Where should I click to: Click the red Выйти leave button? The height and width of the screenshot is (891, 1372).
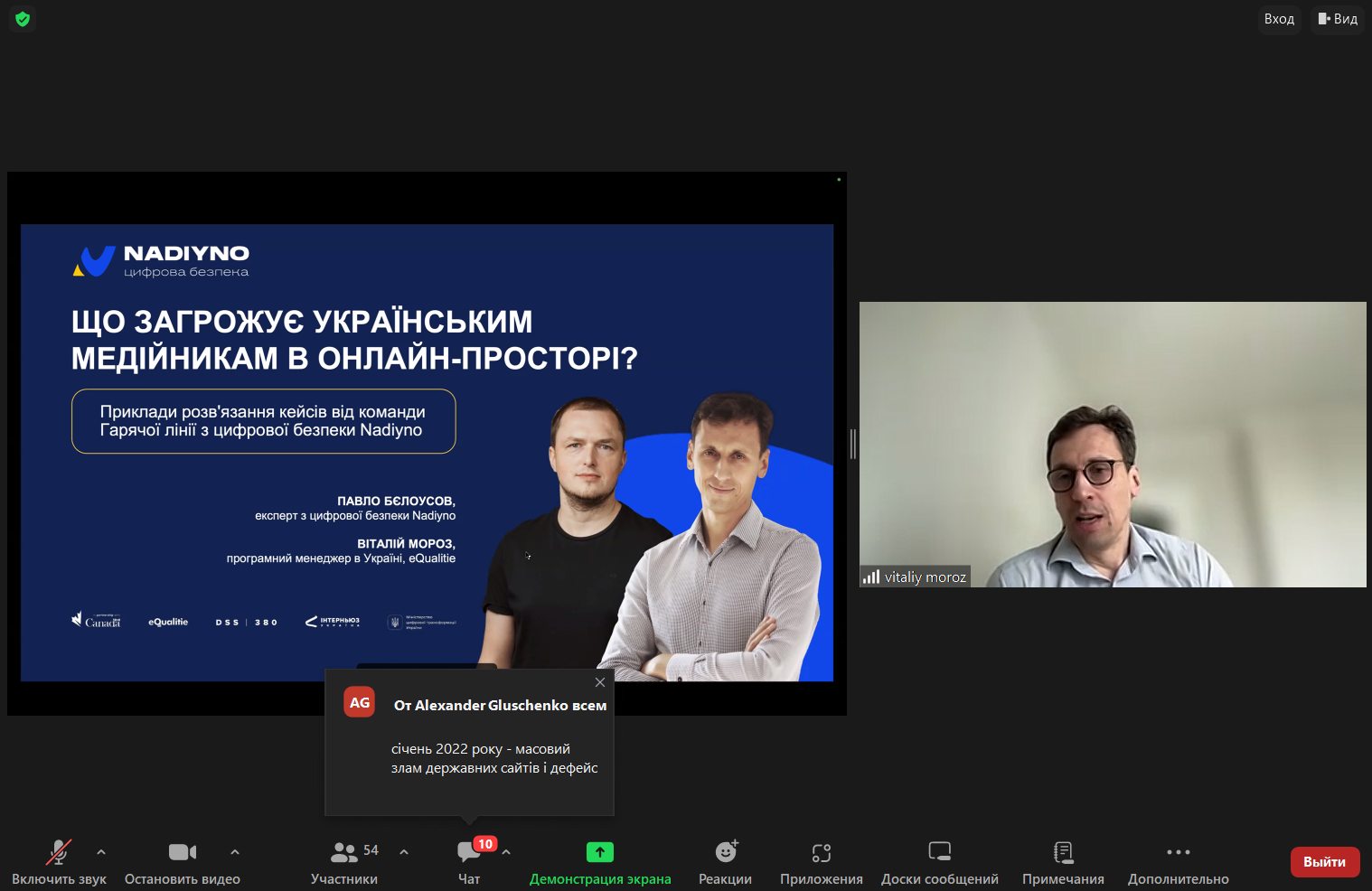click(1325, 862)
